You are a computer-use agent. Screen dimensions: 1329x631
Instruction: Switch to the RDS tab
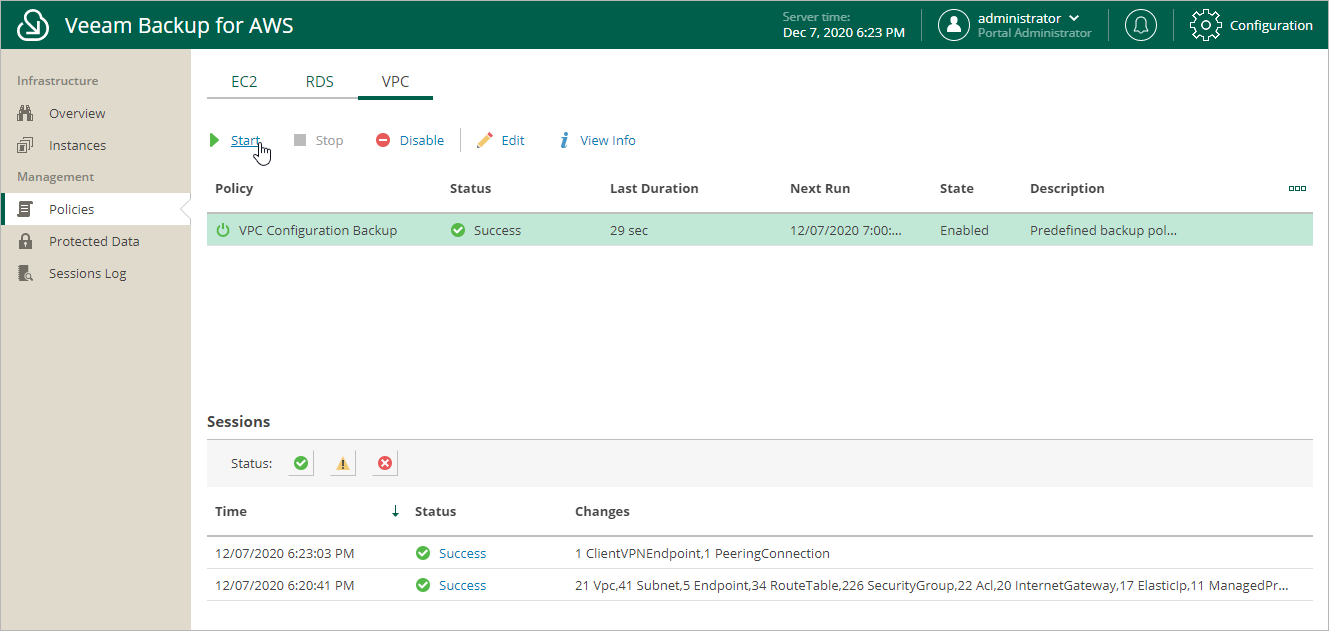pos(320,82)
